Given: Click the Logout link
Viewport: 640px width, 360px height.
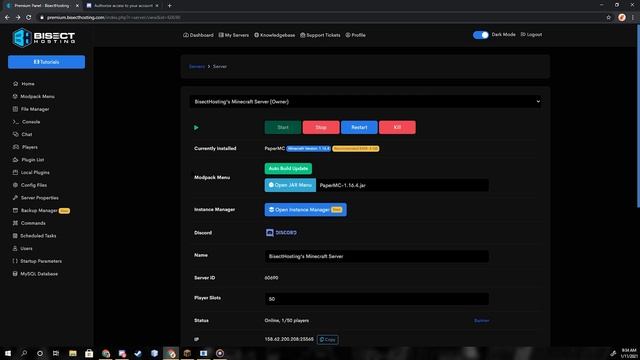Looking at the screenshot, I should click(x=531, y=35).
